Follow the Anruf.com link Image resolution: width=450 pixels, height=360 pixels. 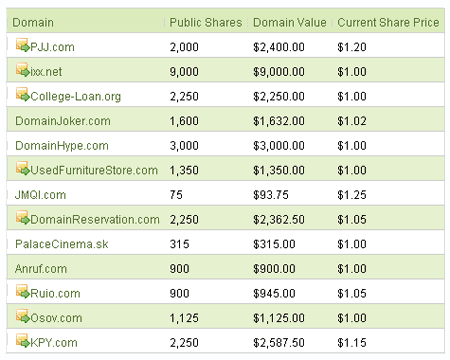[x=41, y=269]
